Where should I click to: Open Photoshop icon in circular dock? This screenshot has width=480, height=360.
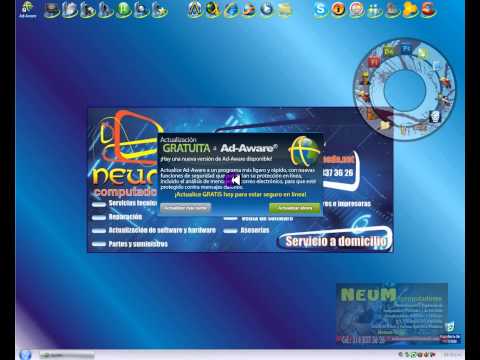406,49
